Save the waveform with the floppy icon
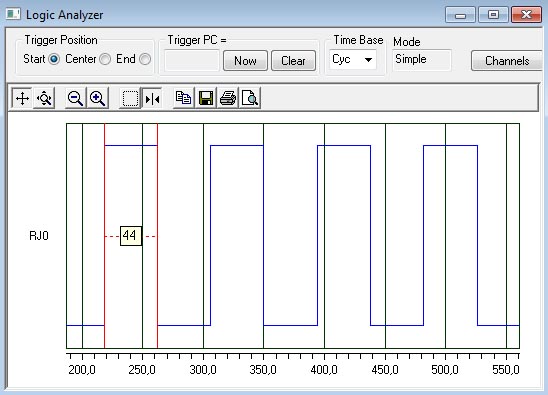548x395 pixels. point(206,98)
